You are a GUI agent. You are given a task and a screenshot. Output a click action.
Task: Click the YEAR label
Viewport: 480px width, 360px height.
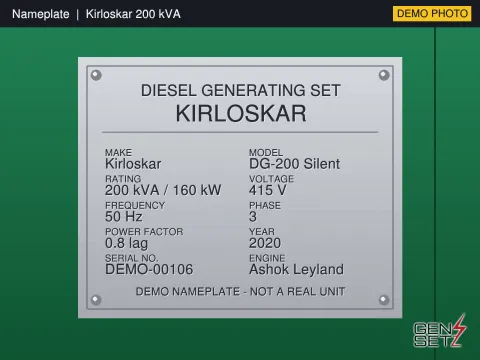pos(262,232)
